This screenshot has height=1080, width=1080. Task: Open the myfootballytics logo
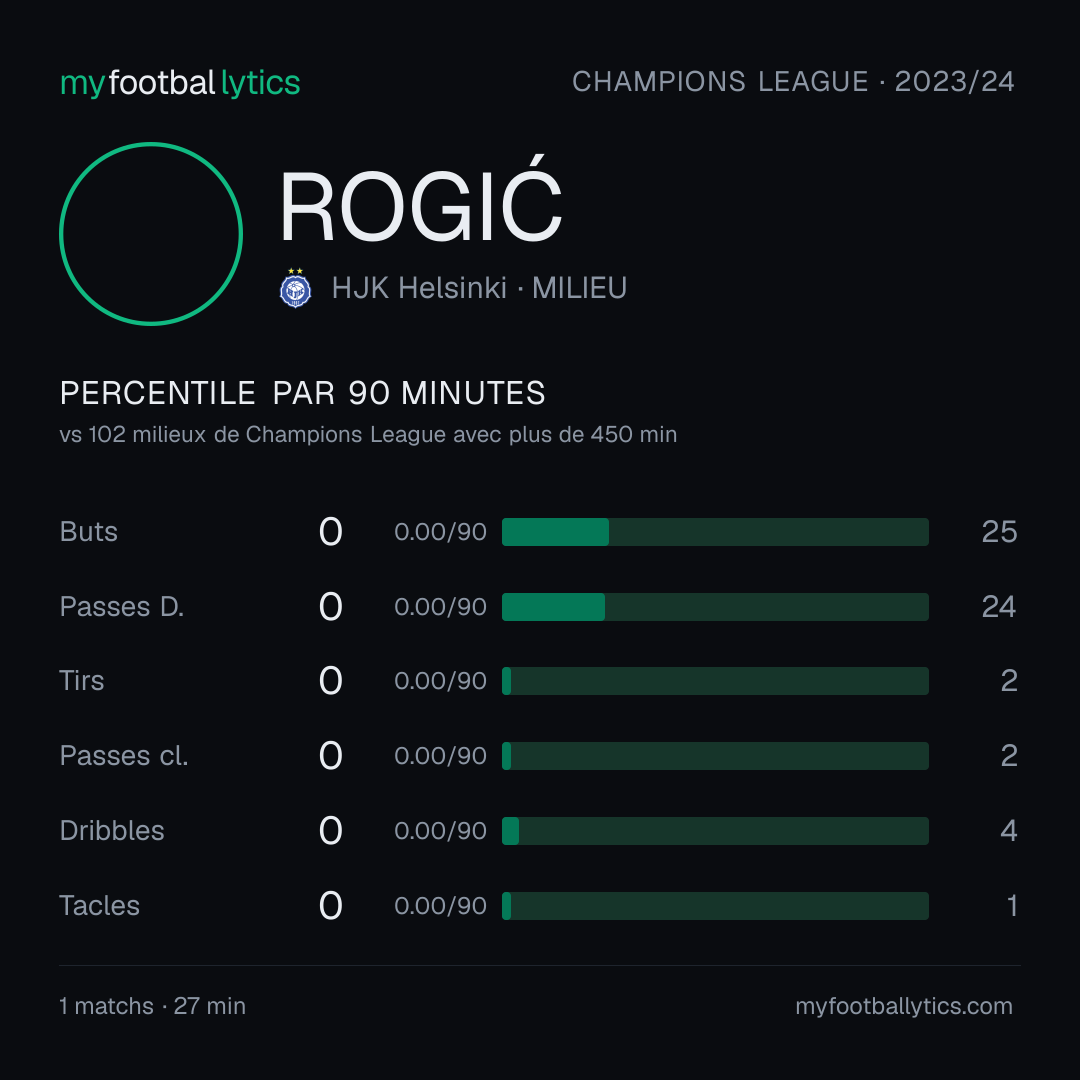(180, 83)
